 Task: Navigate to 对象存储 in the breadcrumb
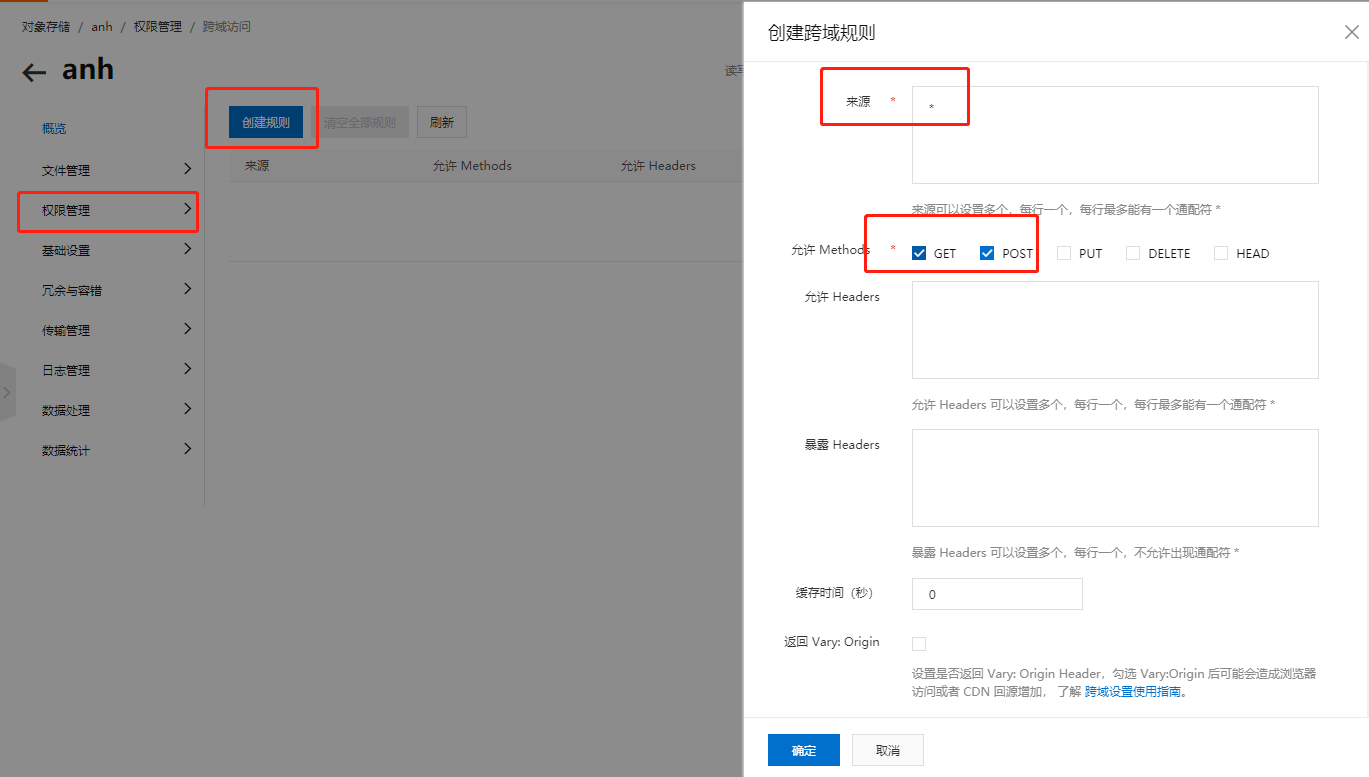(45, 26)
